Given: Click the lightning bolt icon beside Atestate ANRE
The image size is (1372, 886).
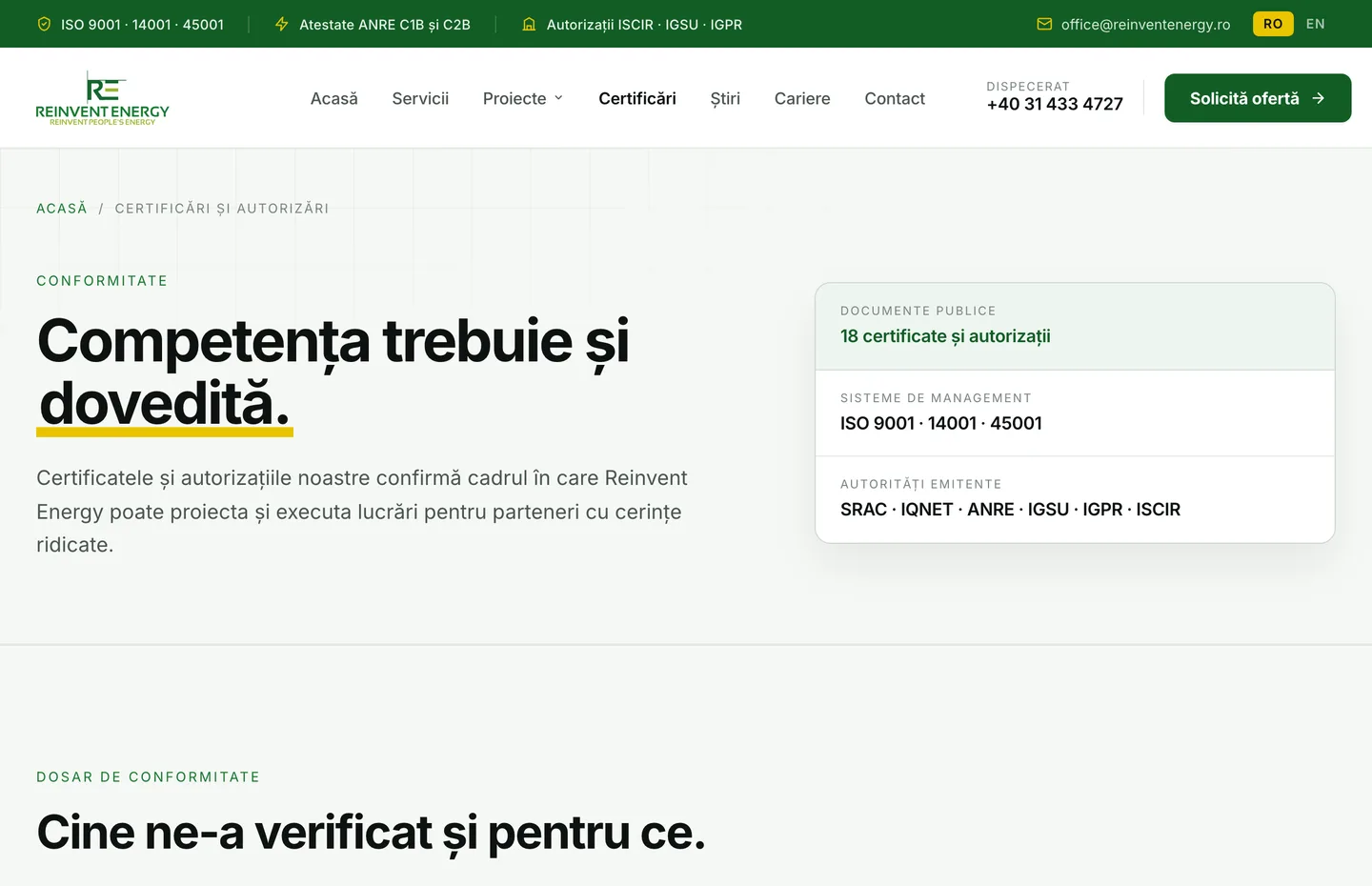Looking at the screenshot, I should (282, 24).
